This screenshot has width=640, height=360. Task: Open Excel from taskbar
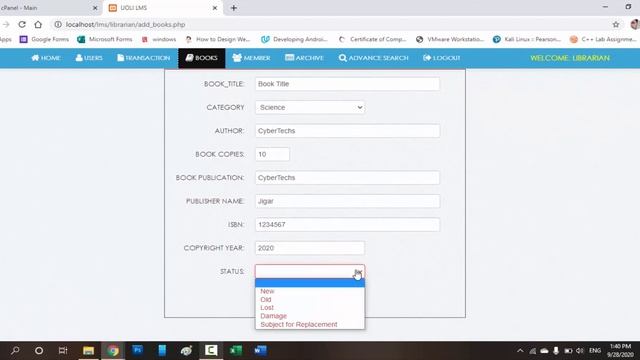[x=236, y=350]
